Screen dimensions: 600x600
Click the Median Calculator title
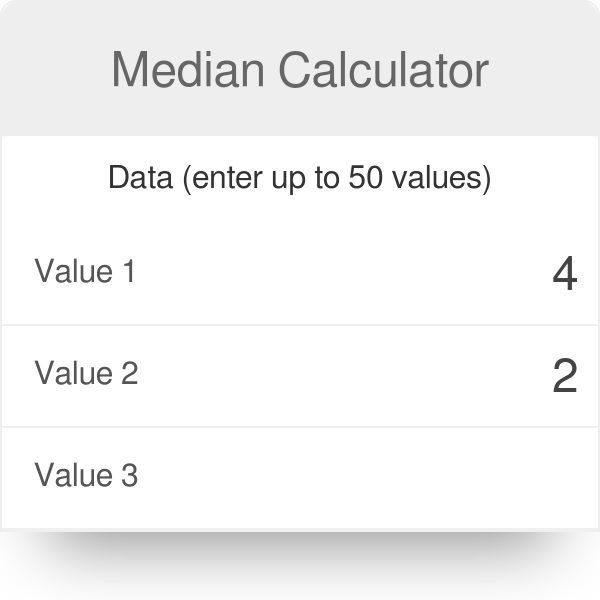[x=300, y=70]
